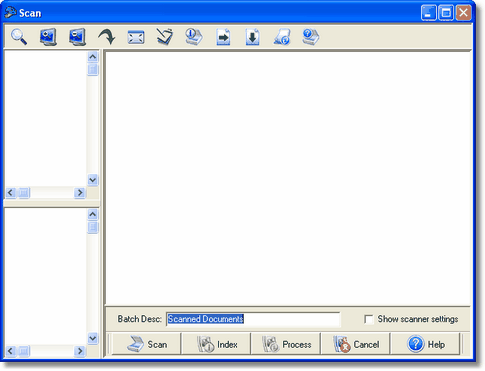Cancel the scan batch
The image size is (485, 371).
click(x=356, y=344)
